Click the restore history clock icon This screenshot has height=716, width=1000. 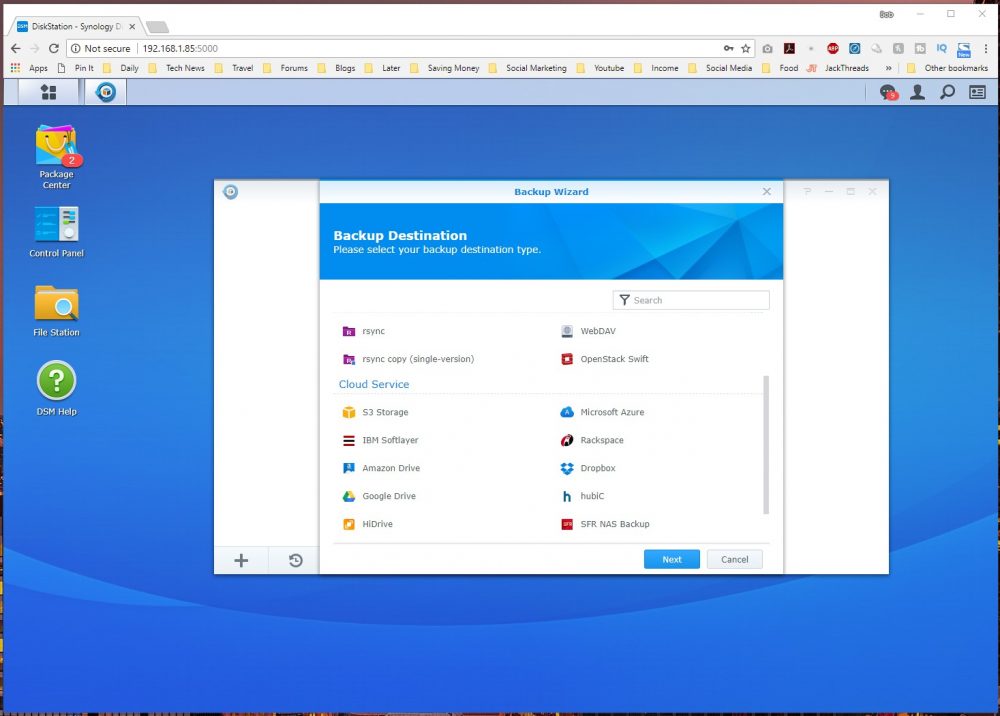295,560
